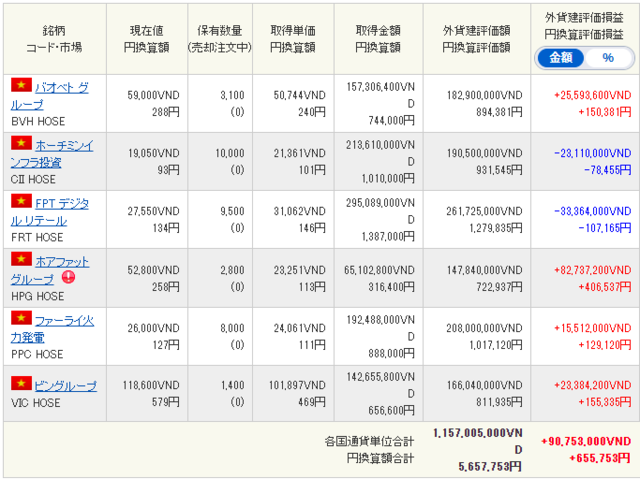Go to the ホアファットグループ stock details

(x=64, y=262)
